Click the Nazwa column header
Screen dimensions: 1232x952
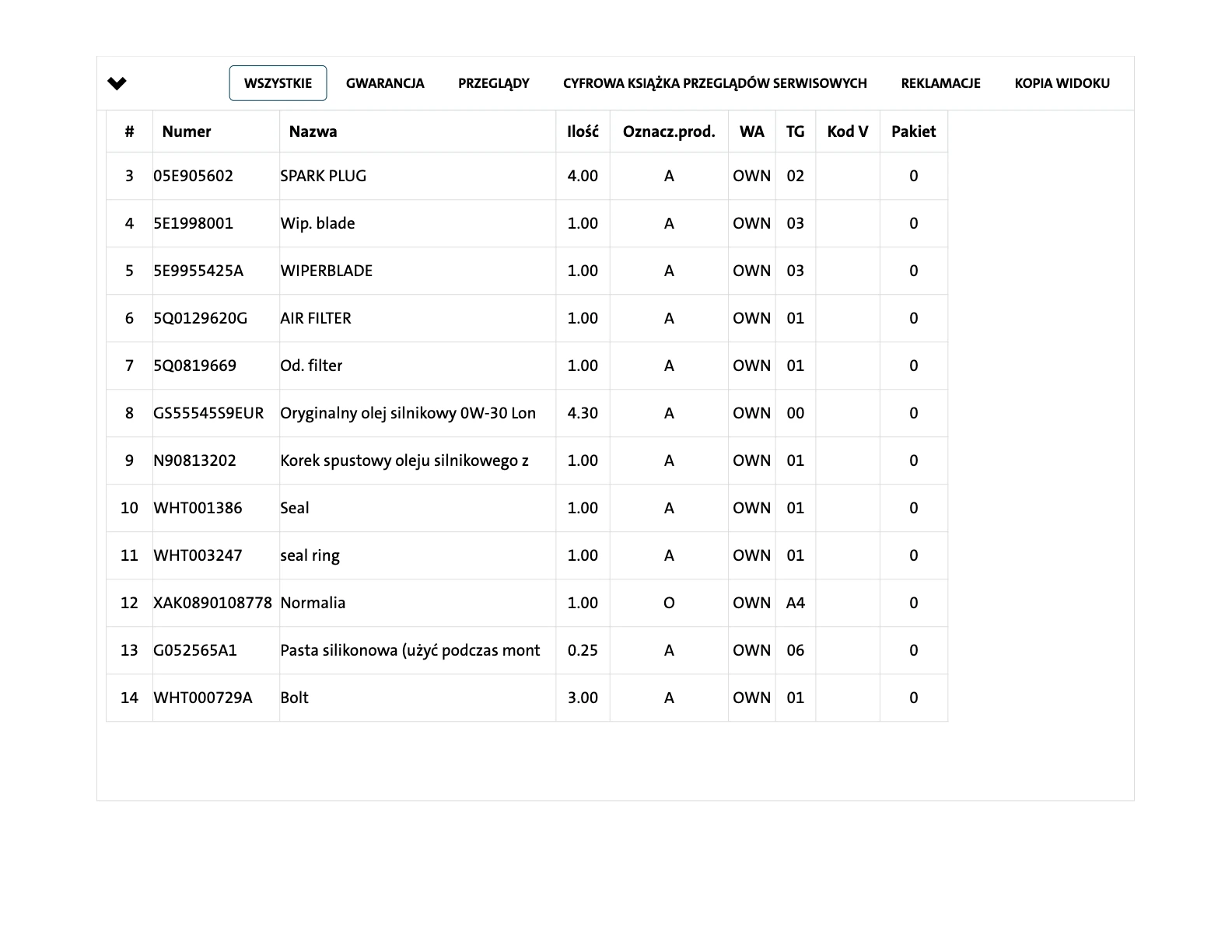313,131
